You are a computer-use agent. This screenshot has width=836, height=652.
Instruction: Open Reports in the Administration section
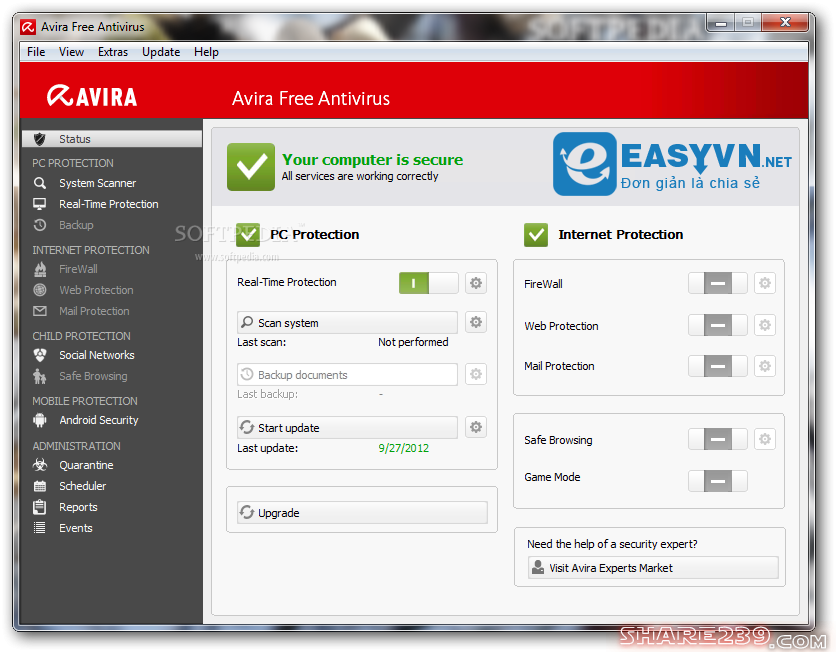pyautogui.click(x=78, y=507)
